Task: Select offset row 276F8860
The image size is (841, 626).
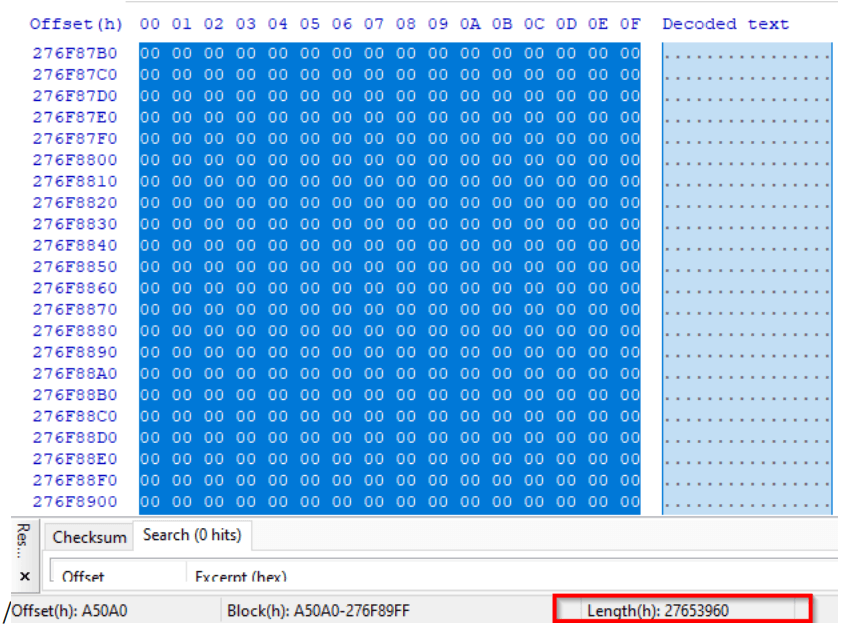Action: (75, 289)
